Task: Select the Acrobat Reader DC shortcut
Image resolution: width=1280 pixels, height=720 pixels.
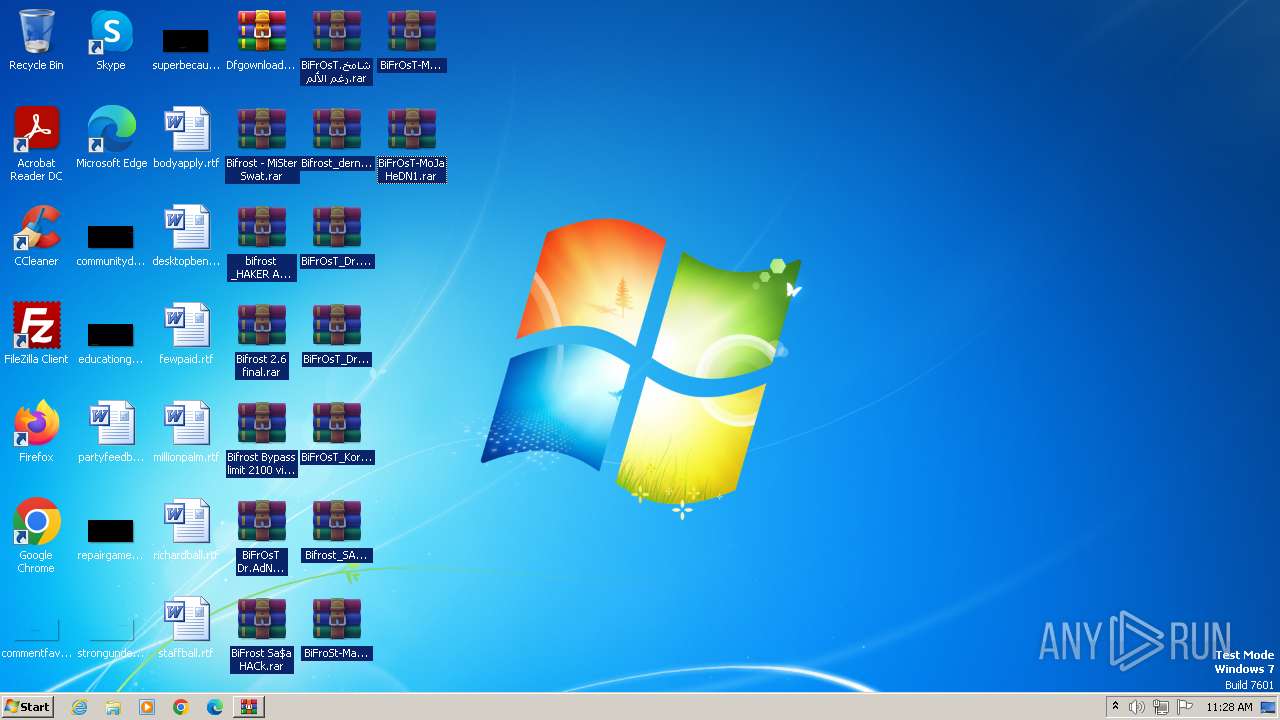Action: [36, 144]
